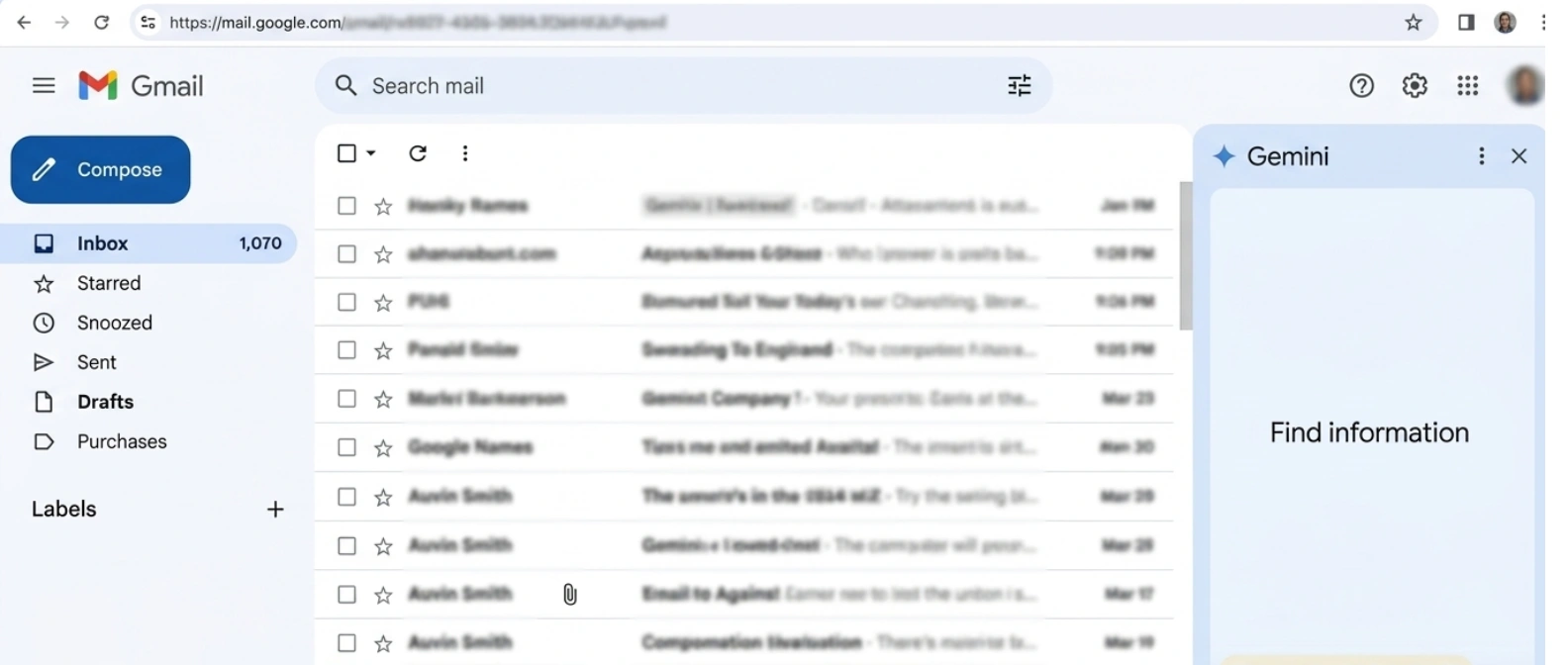
Task: Star the Geminit Company email
Action: pyautogui.click(x=383, y=399)
